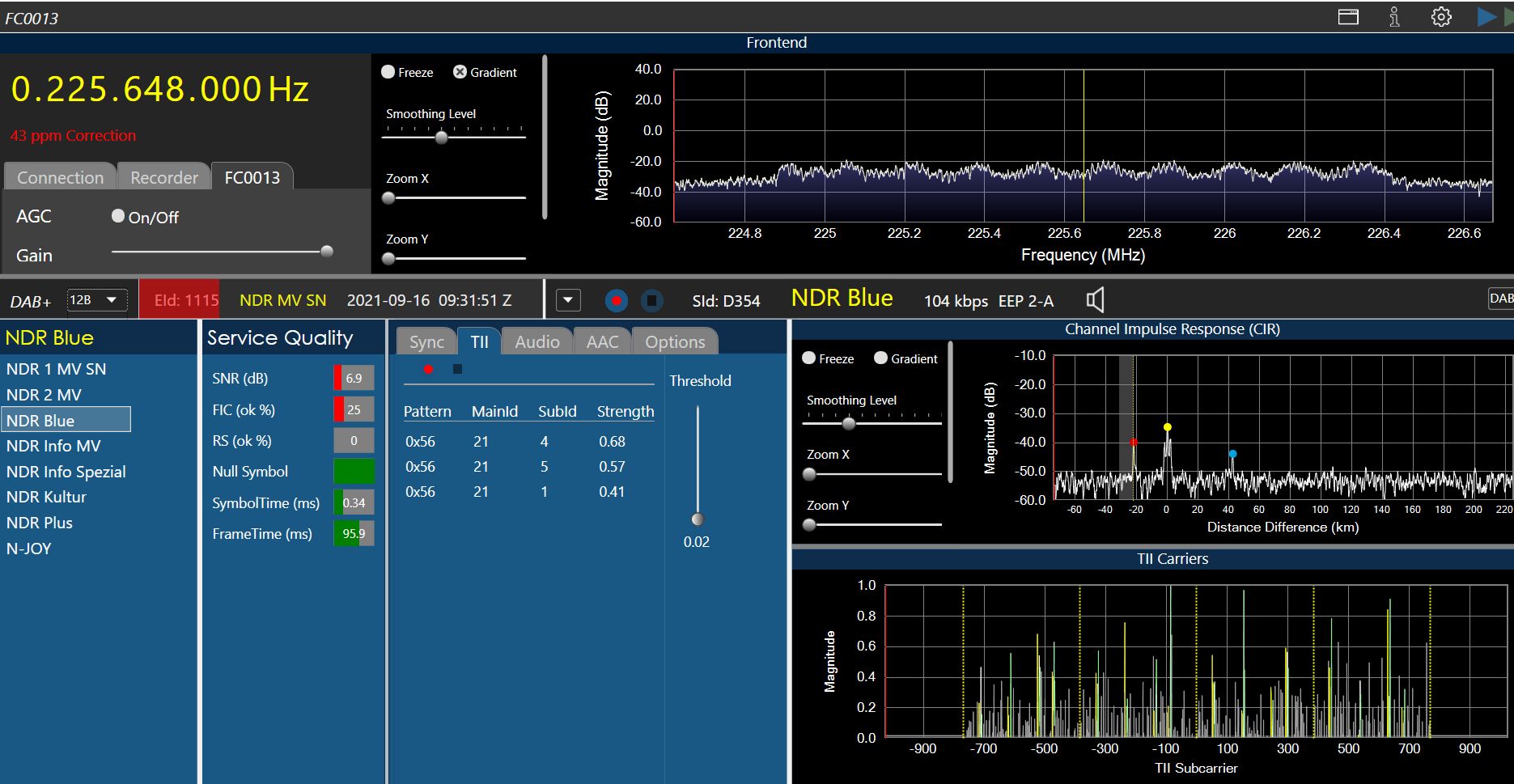Open the window layout icon
The image size is (1514, 784).
pyautogui.click(x=1348, y=17)
